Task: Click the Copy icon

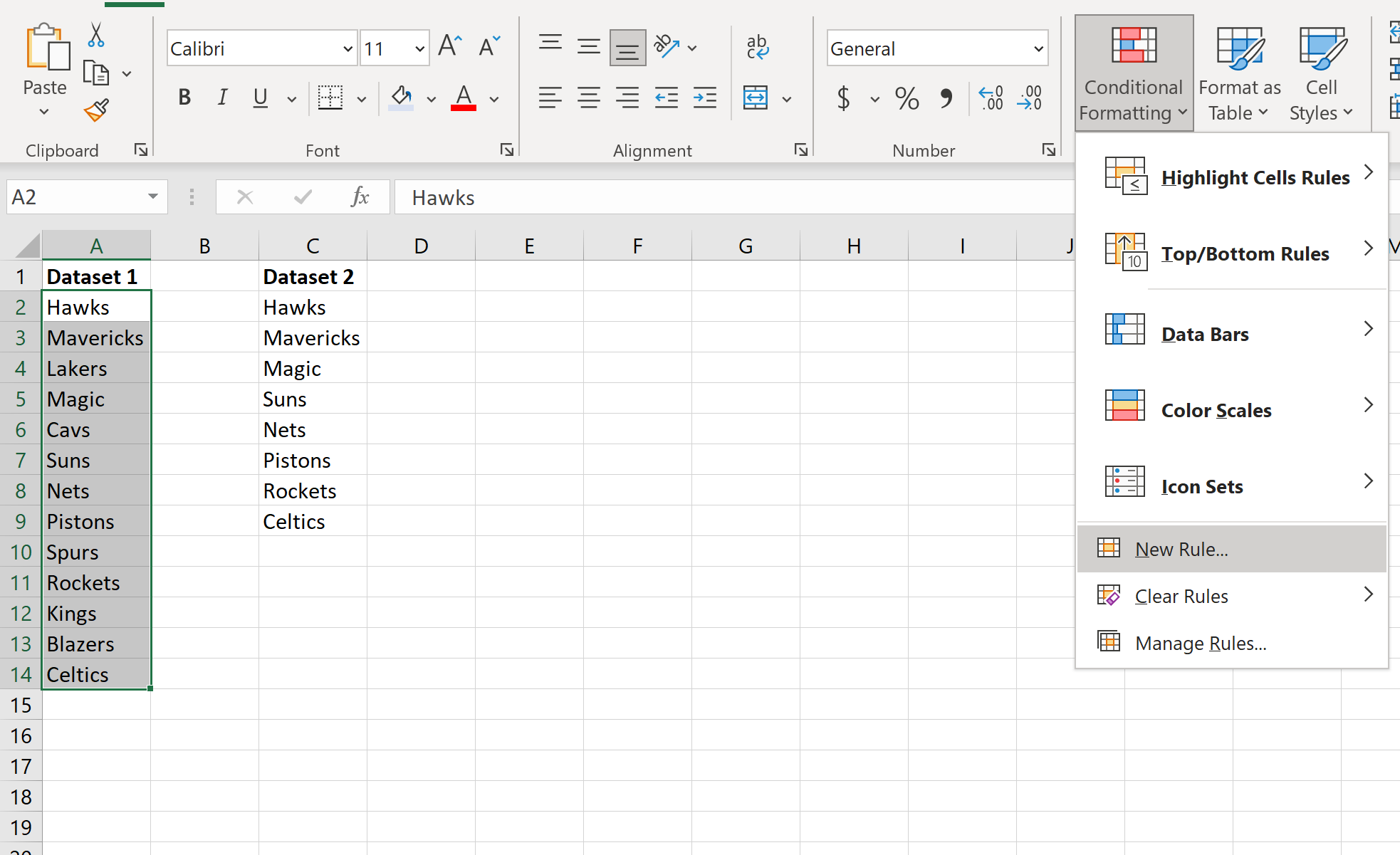Action: pos(96,73)
